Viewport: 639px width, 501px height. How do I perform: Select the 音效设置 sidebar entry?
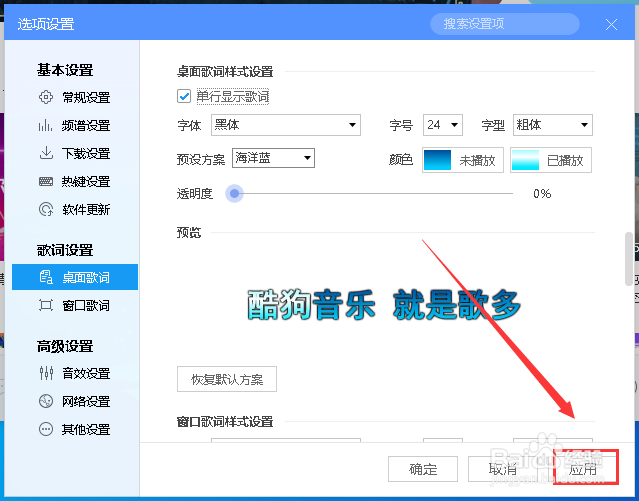[x=86, y=373]
